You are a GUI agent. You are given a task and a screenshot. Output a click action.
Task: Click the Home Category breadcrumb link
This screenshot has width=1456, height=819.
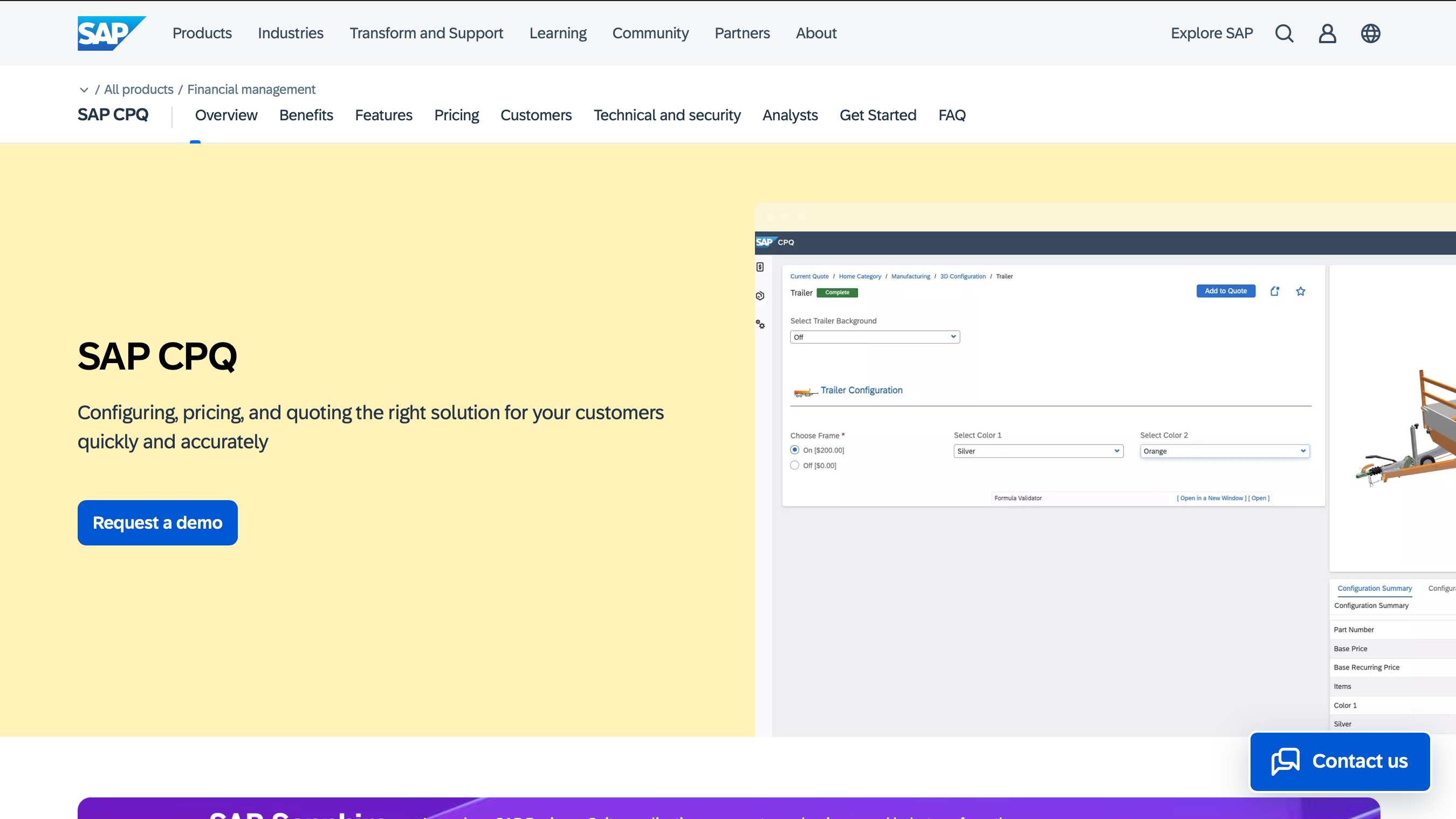(x=860, y=277)
